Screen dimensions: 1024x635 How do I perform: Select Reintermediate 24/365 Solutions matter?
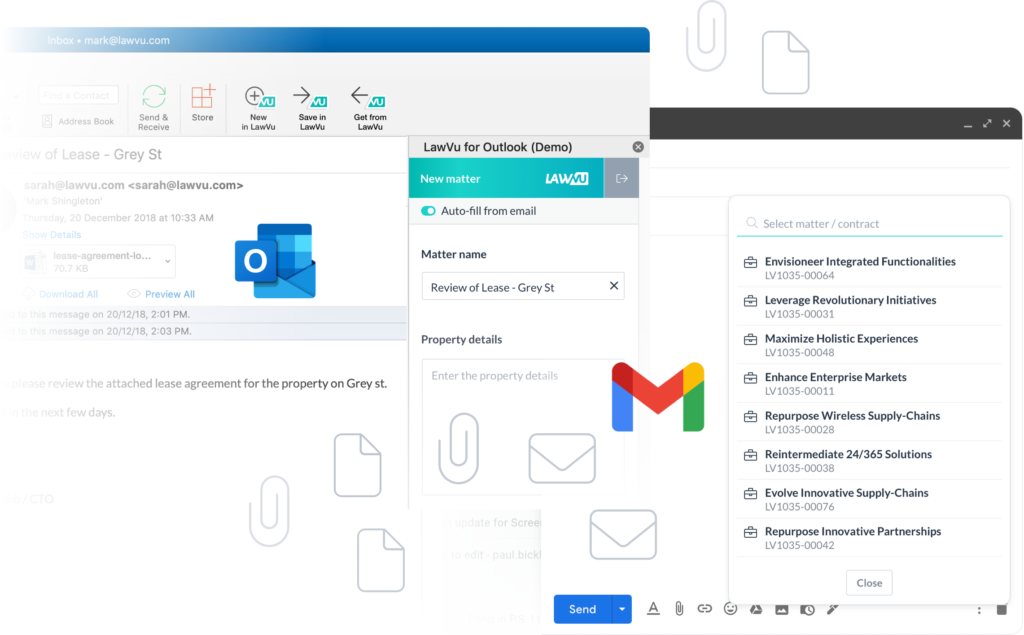pyautogui.click(x=869, y=461)
